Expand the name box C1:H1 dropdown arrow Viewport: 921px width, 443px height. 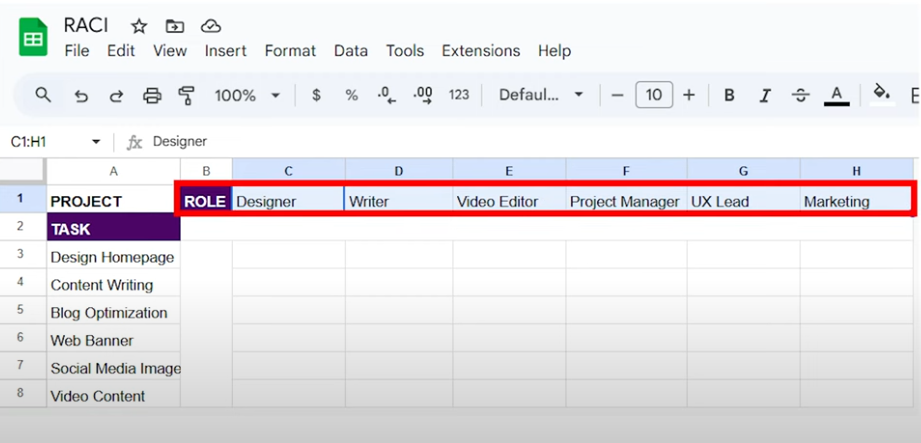[96, 142]
